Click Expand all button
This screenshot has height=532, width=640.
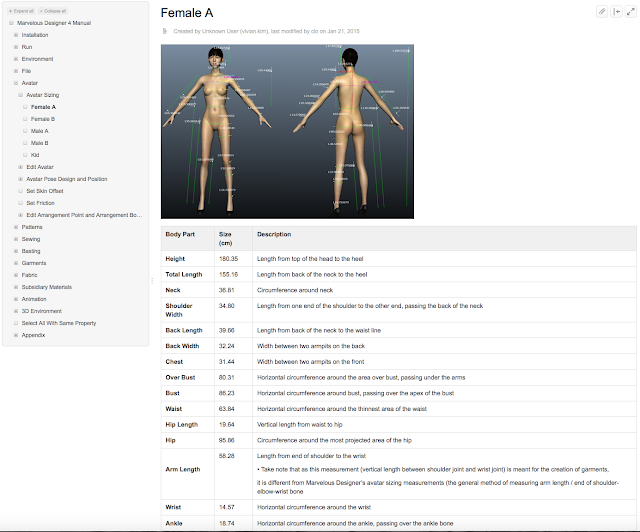pyautogui.click(x=21, y=11)
